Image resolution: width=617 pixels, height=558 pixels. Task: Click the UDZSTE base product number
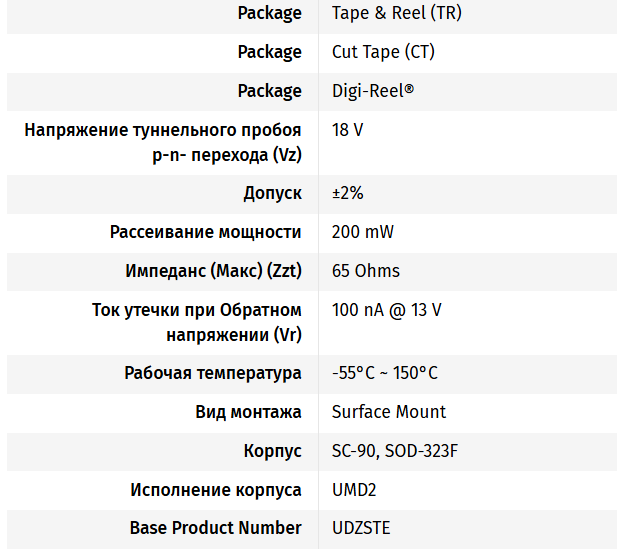click(x=360, y=528)
